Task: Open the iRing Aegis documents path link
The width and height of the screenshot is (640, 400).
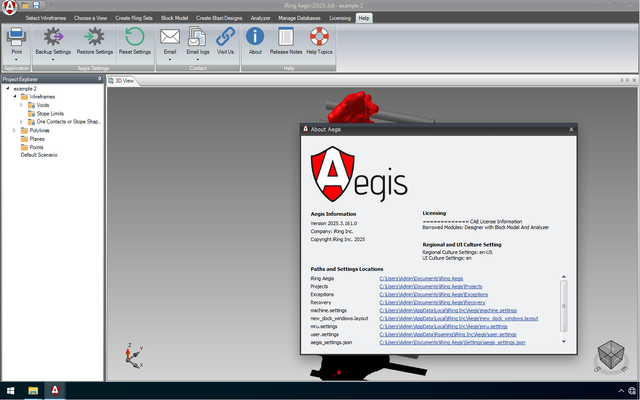Action: tap(421, 278)
